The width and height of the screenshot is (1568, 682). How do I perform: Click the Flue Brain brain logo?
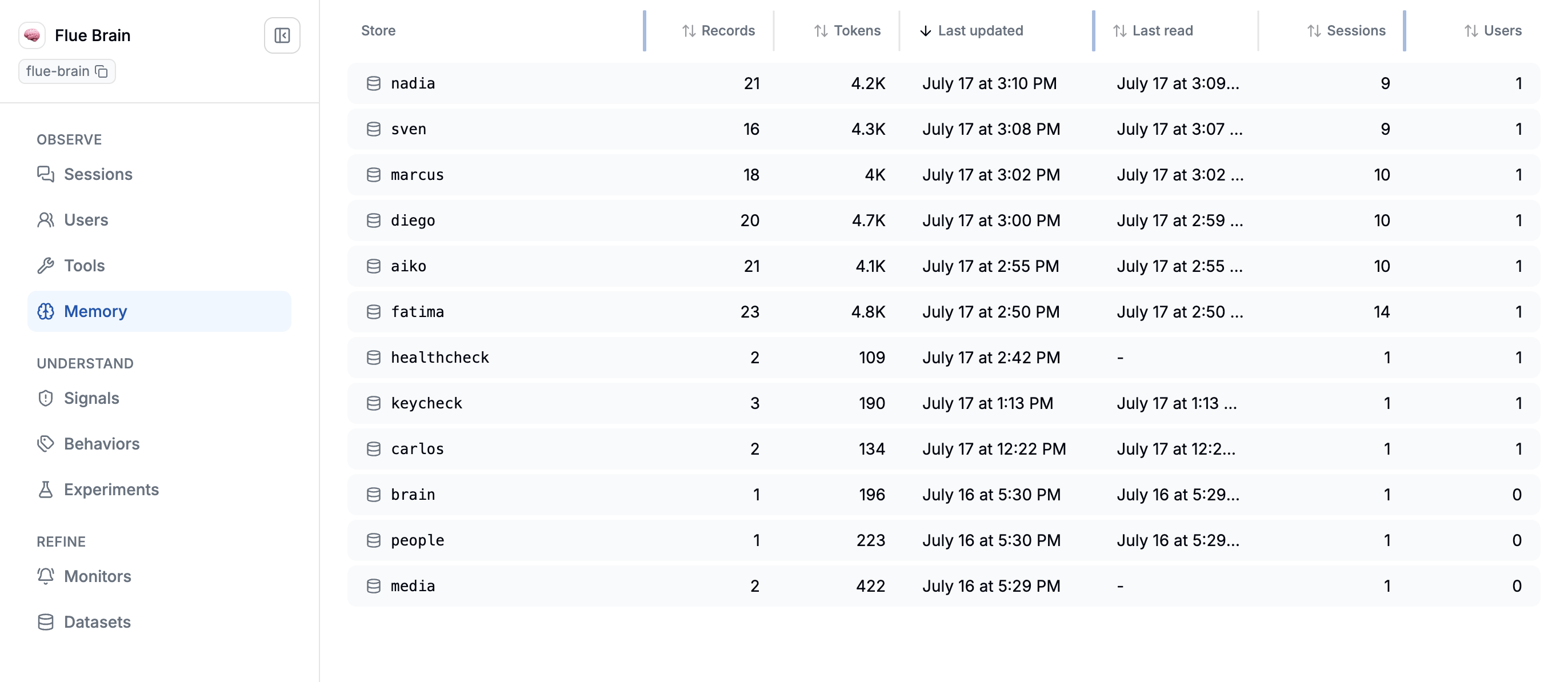click(x=31, y=35)
